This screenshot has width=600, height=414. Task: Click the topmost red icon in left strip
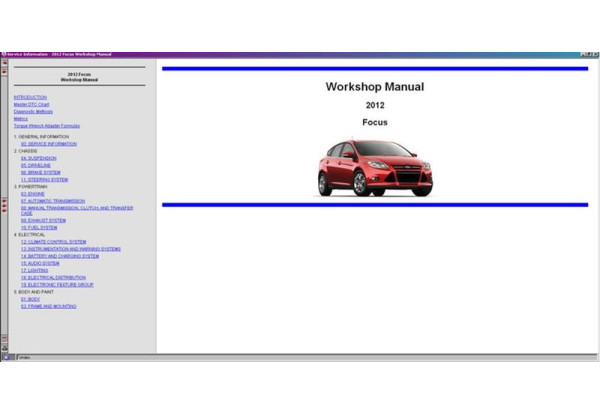(4, 63)
